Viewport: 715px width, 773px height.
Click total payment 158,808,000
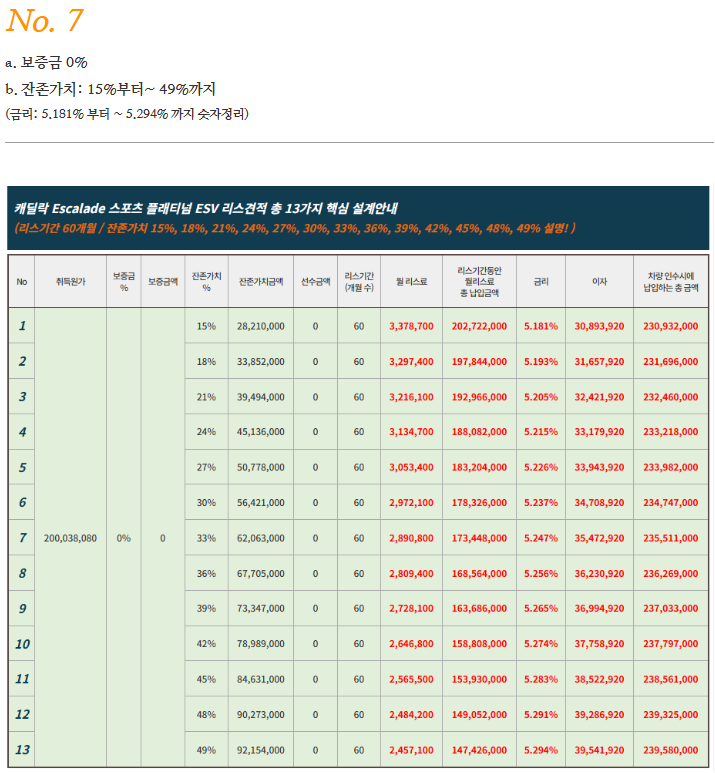479,644
